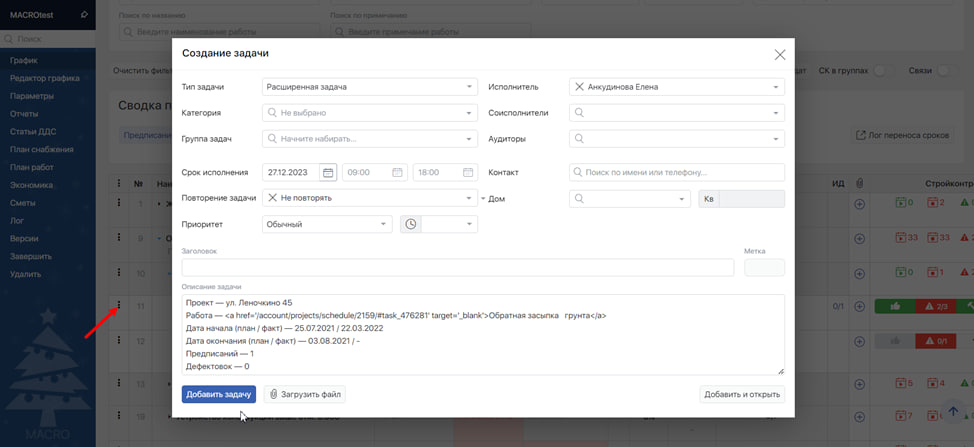Expand the Категория dropdown
Image resolution: width=974 pixels, height=447 pixels.
click(369, 113)
